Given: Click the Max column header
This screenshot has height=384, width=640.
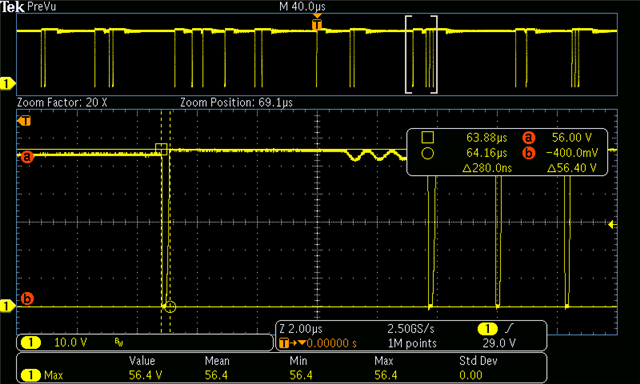Looking at the screenshot, I should [x=384, y=361].
